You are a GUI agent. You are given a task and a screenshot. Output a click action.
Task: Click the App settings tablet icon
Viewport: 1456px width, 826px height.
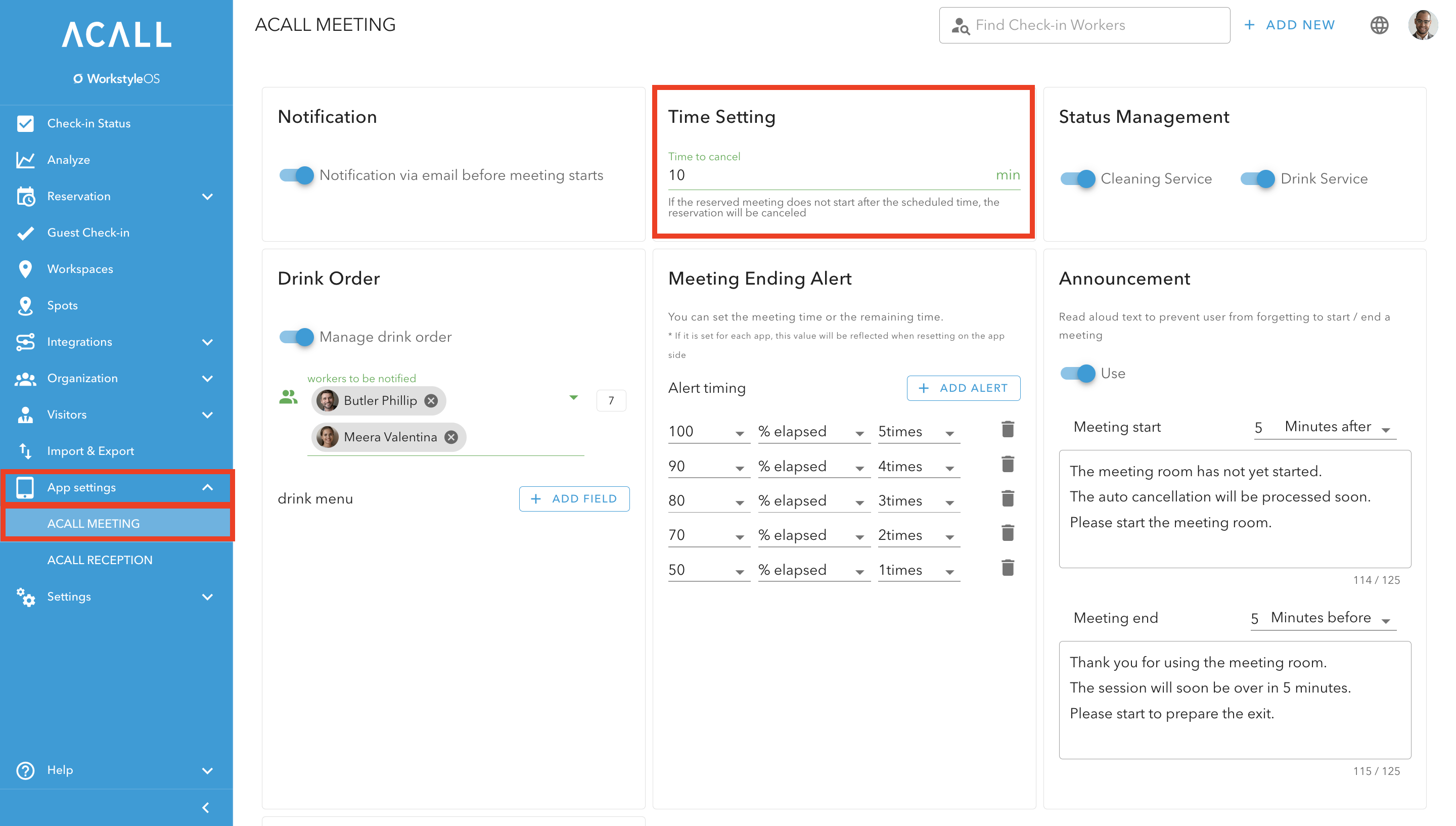pos(25,487)
